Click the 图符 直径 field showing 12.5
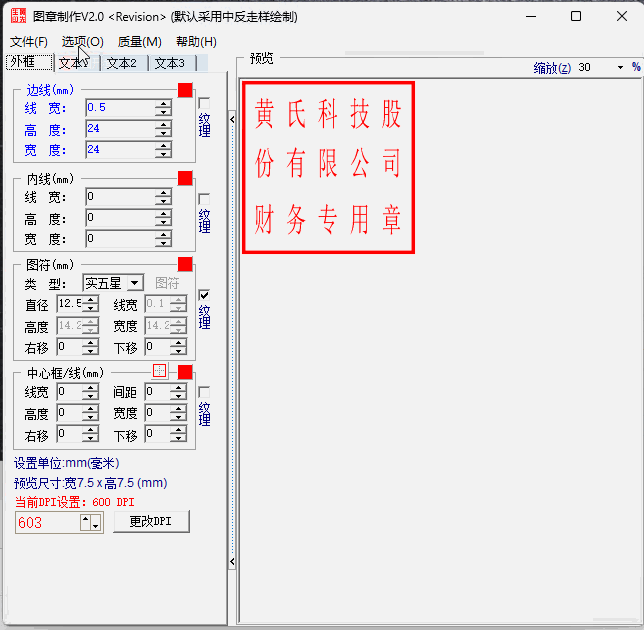The height and width of the screenshot is (630, 644). 69,304
